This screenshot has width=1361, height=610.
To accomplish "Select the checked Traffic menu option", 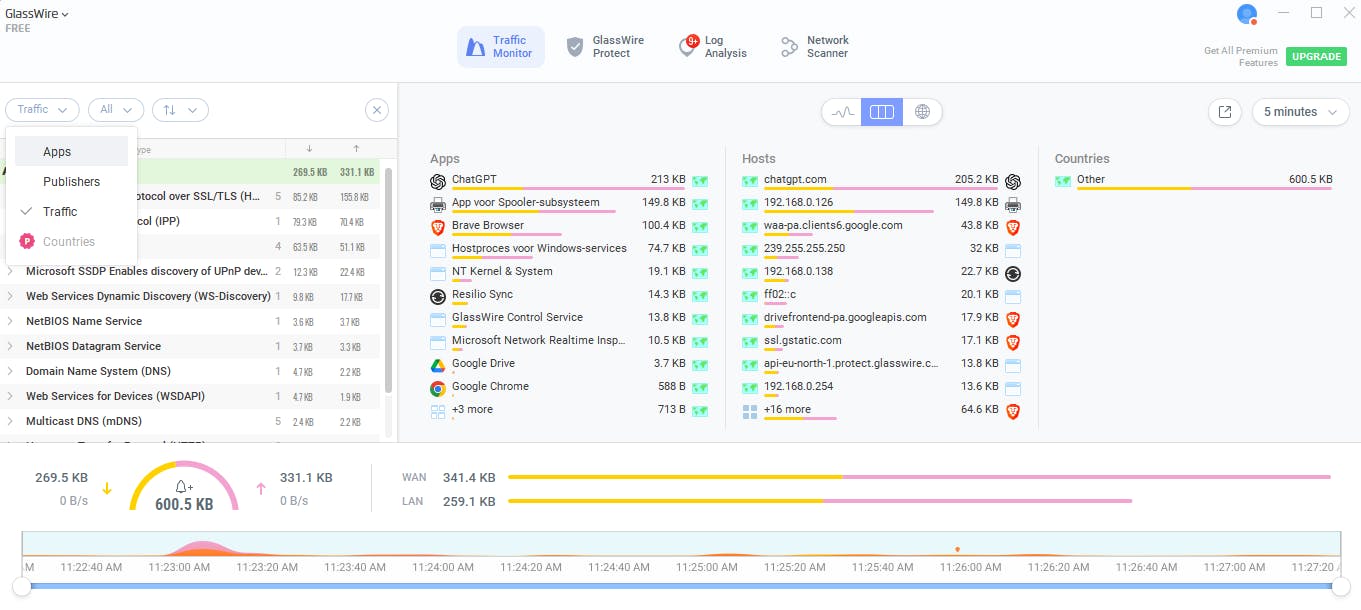I will (x=71, y=212).
